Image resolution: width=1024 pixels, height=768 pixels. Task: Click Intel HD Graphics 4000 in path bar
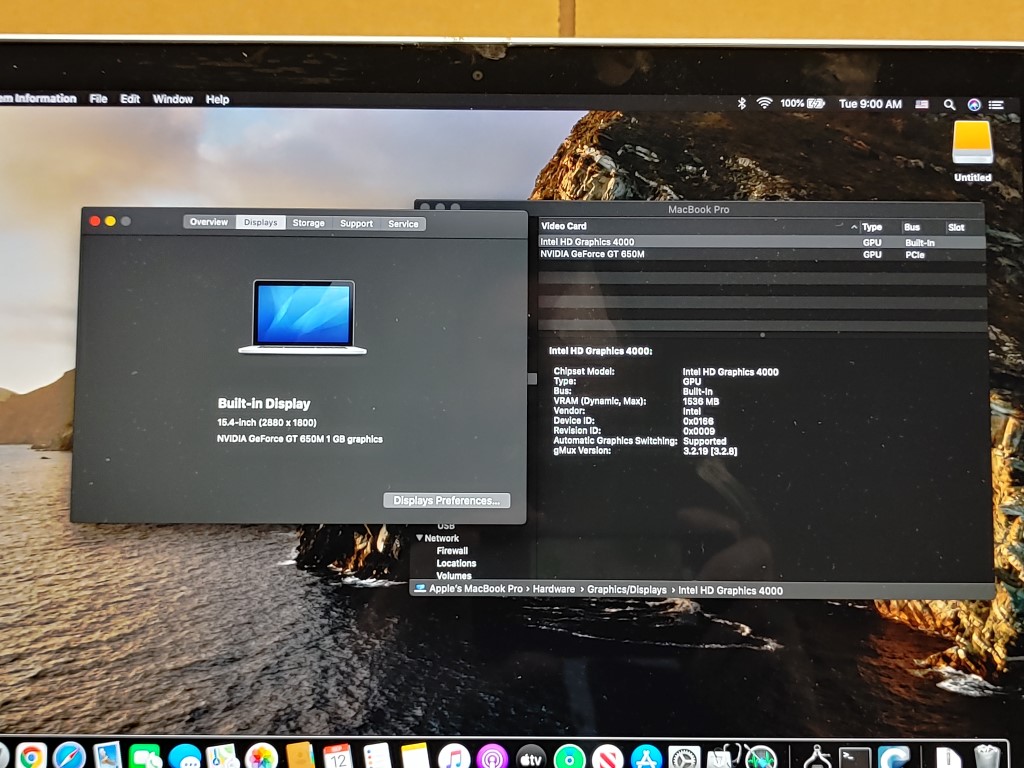coord(730,590)
